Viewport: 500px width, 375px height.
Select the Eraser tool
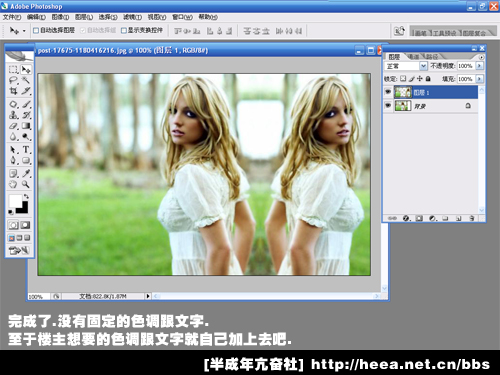(x=13, y=126)
